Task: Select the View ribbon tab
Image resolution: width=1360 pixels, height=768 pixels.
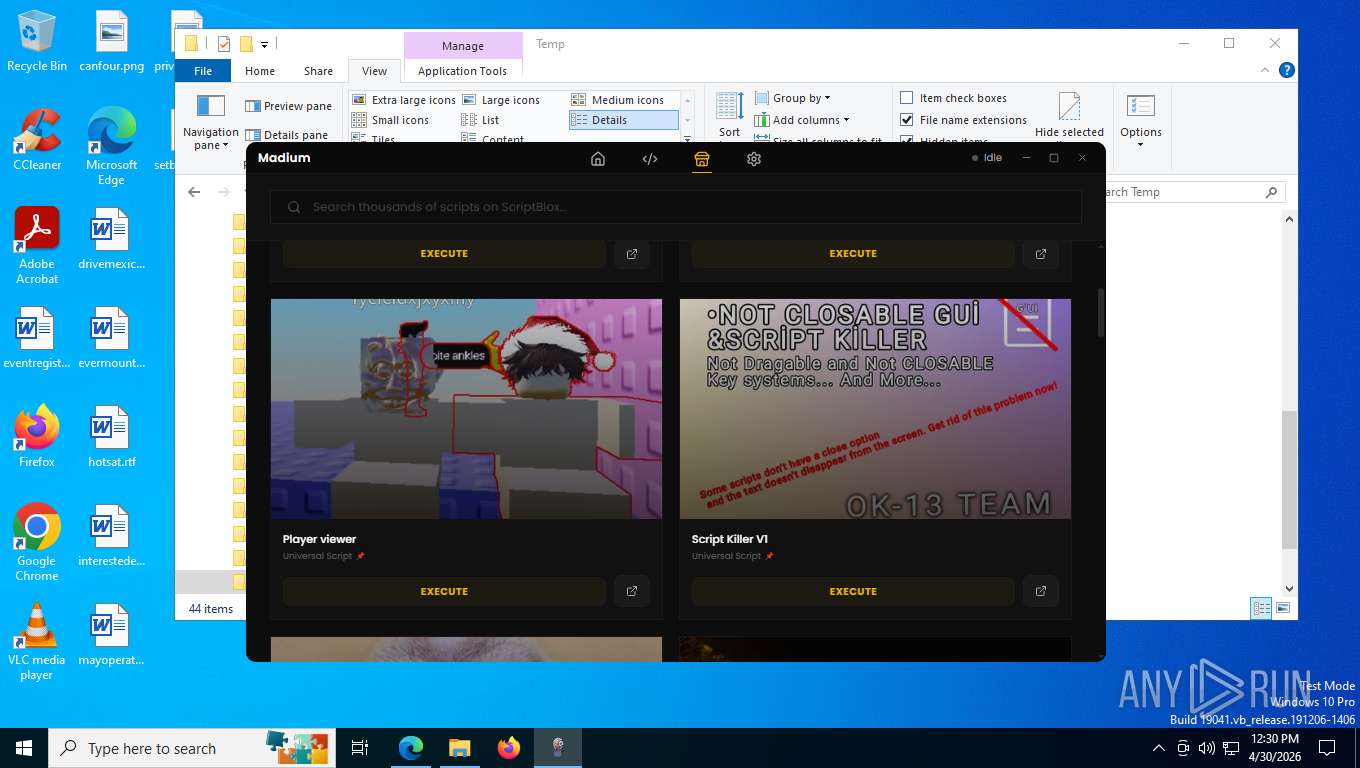Action: tap(375, 71)
